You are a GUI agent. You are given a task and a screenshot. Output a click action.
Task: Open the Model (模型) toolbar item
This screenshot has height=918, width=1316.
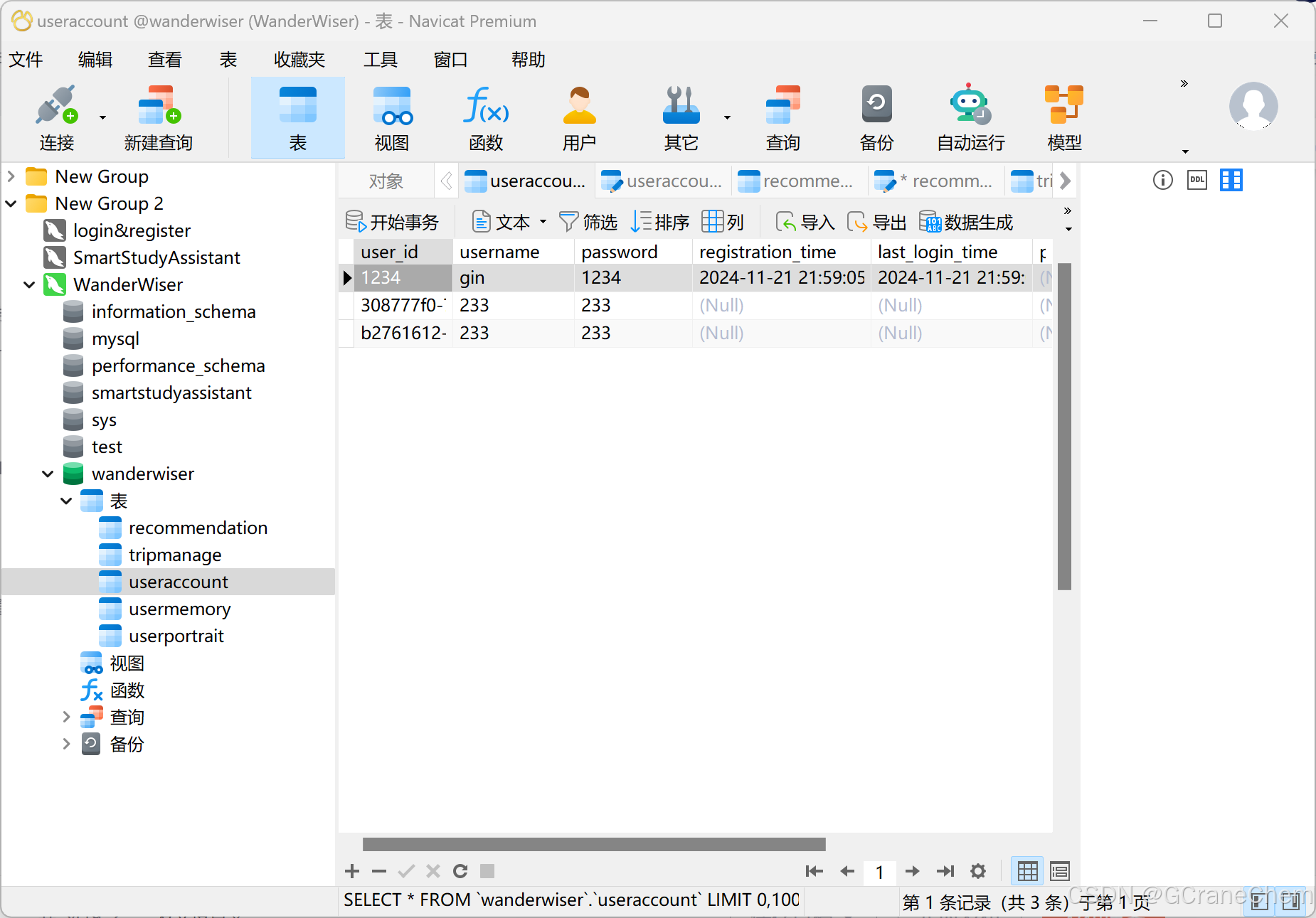pos(1064,118)
